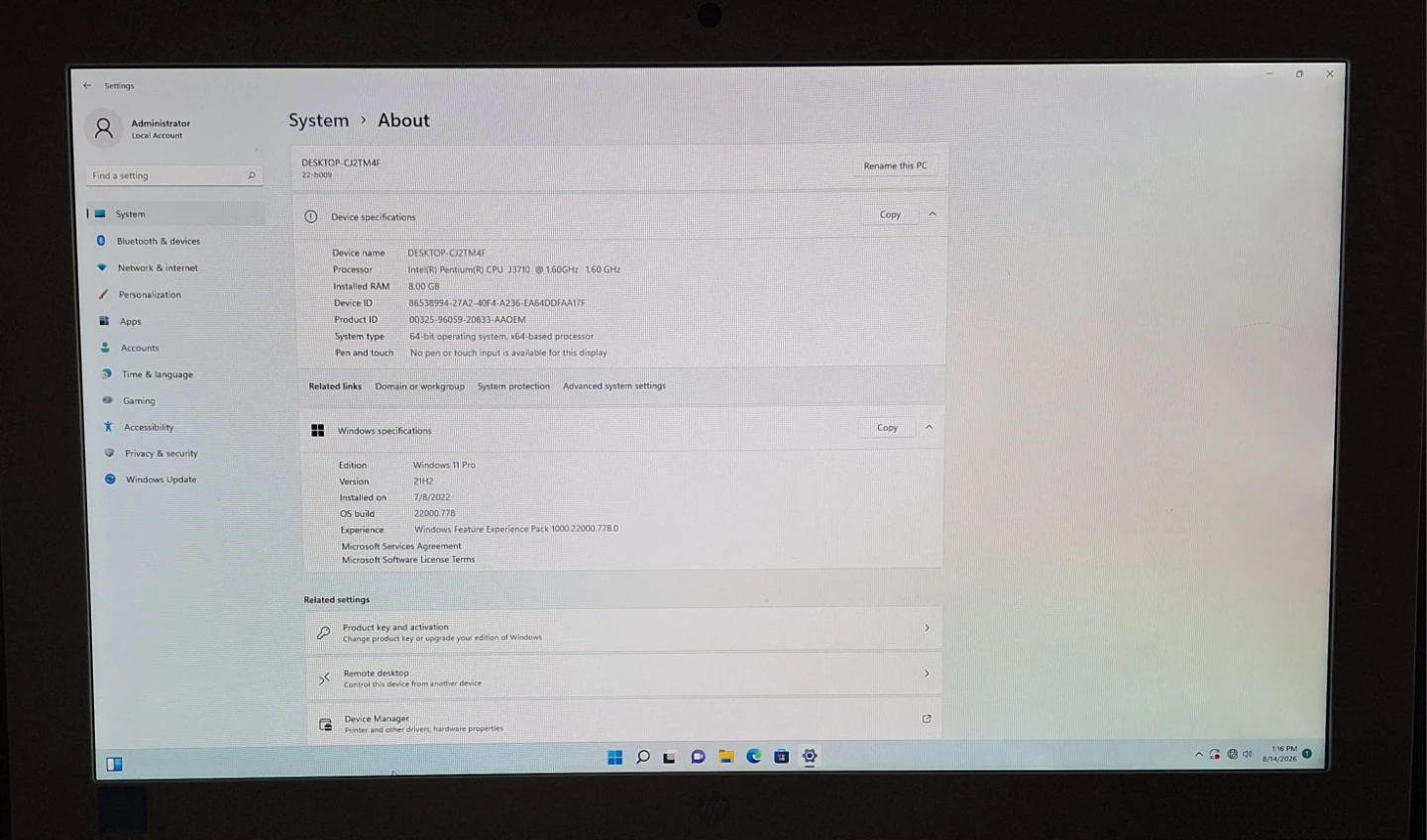
Task: Click the Device specifications info icon
Action: coord(311,216)
